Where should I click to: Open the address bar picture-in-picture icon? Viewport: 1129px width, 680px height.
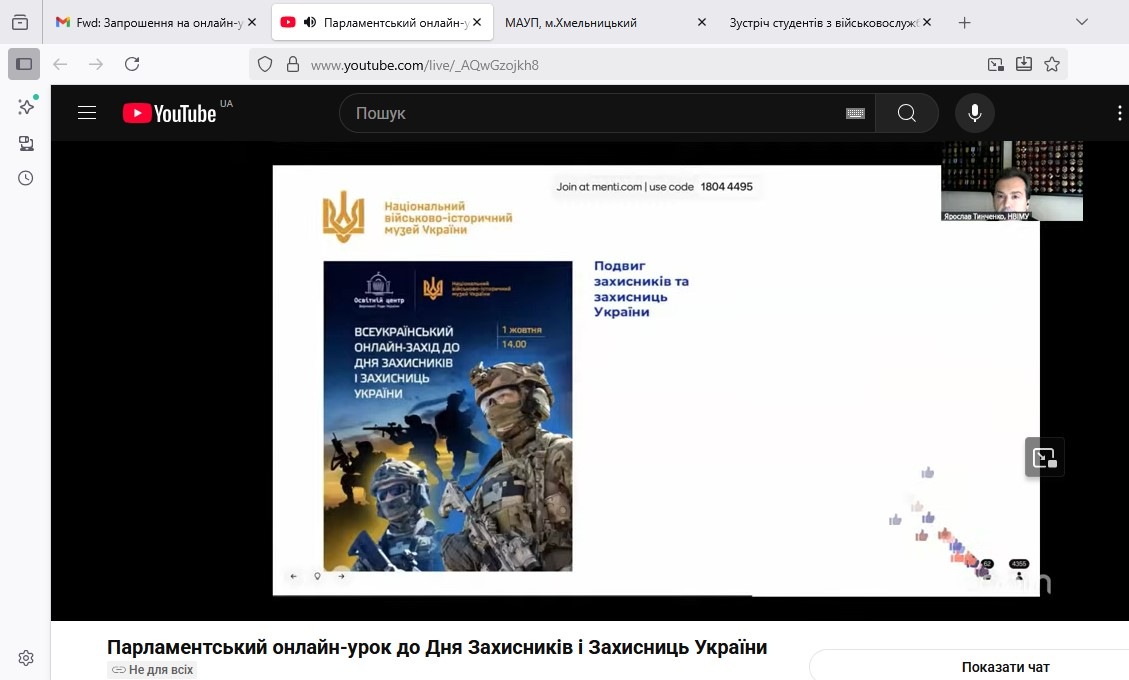[x=996, y=64]
